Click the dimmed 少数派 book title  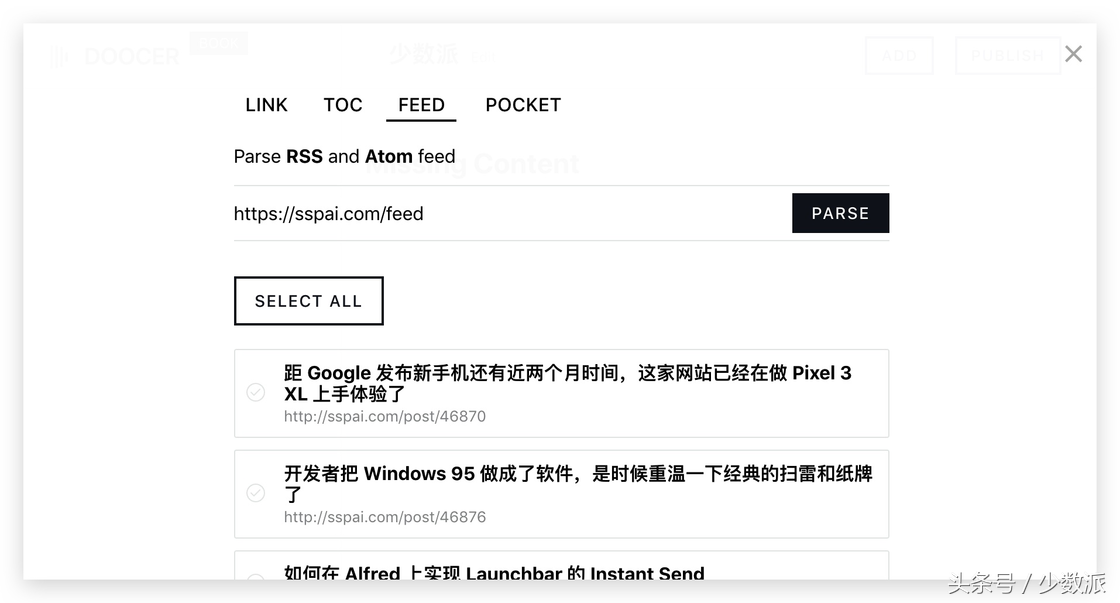pyautogui.click(x=423, y=54)
